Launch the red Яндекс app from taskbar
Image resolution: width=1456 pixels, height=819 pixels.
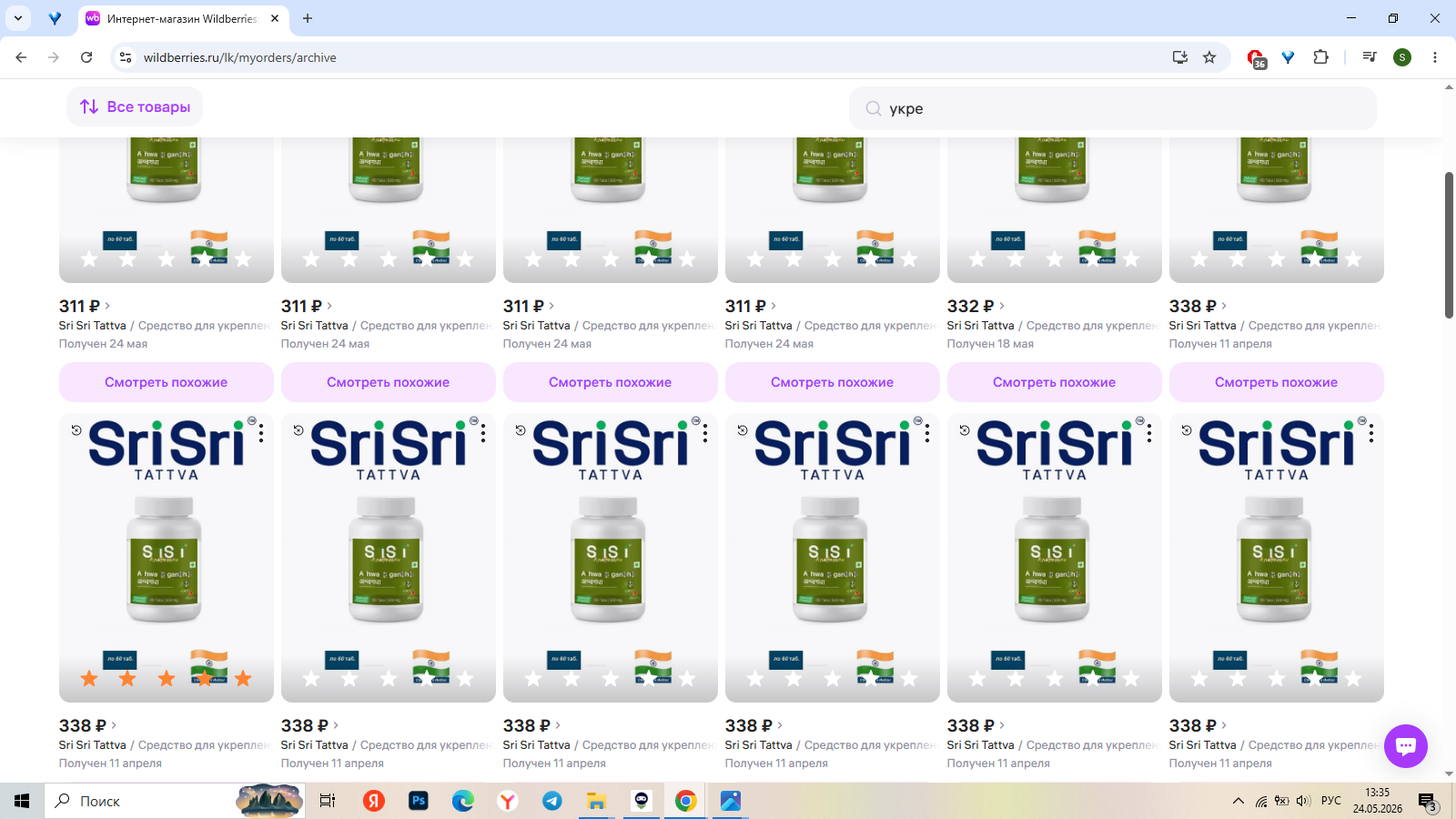pyautogui.click(x=373, y=801)
